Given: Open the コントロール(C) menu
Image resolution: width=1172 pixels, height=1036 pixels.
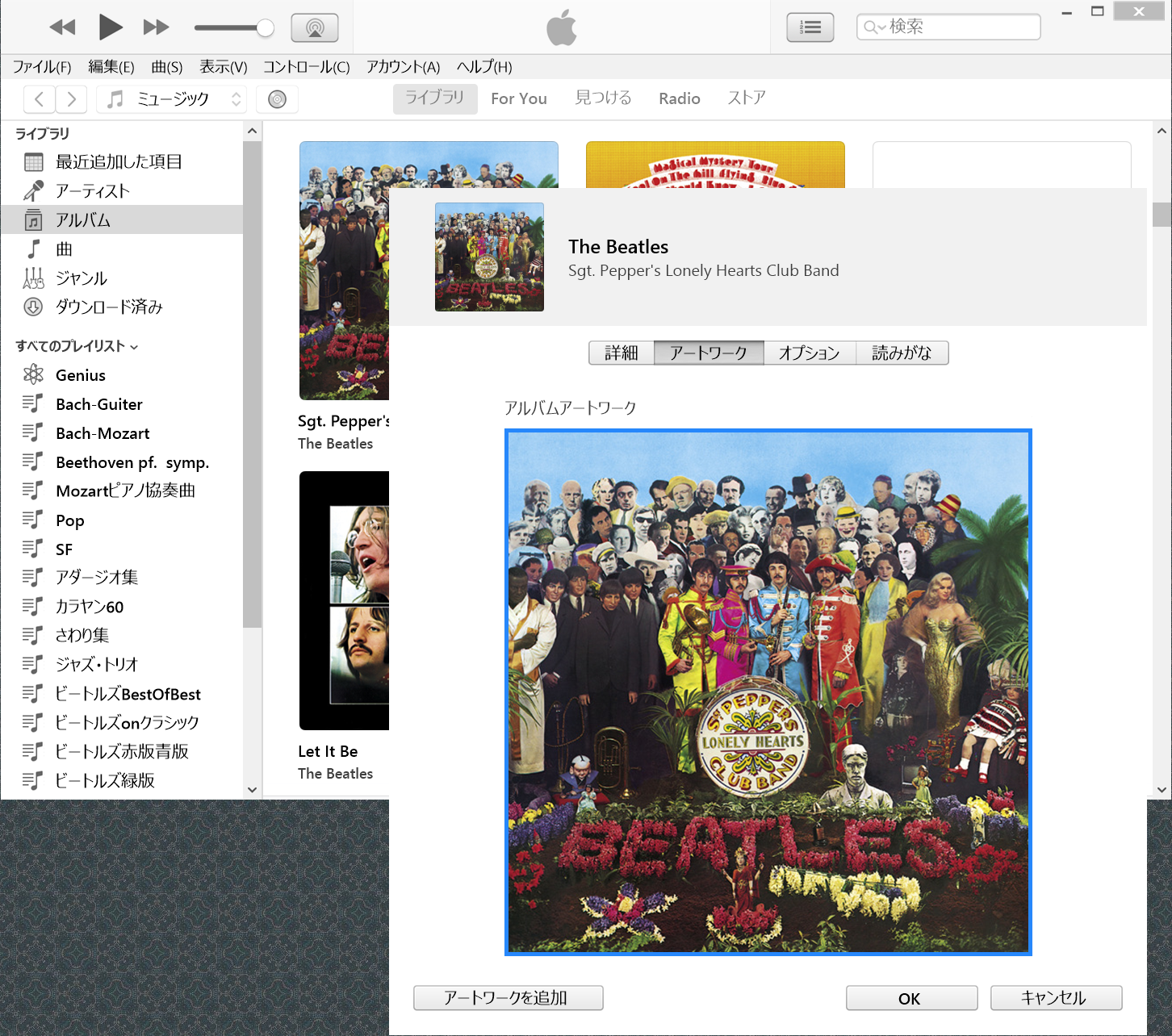Looking at the screenshot, I should pos(307,67).
